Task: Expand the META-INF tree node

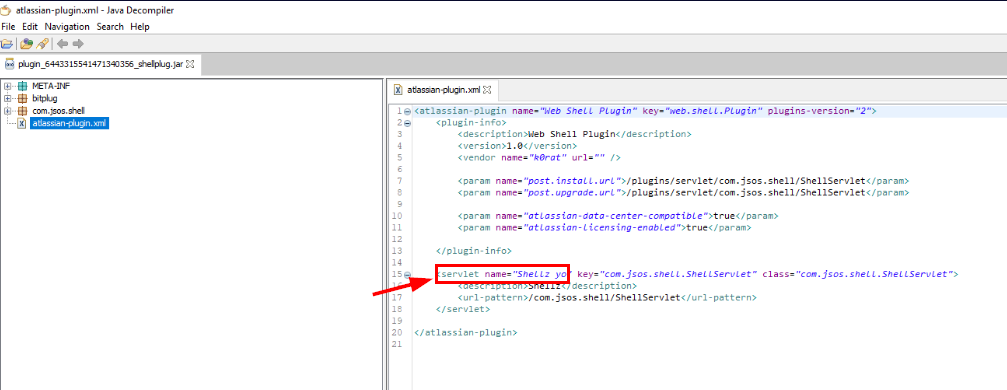Action: [x=7, y=86]
